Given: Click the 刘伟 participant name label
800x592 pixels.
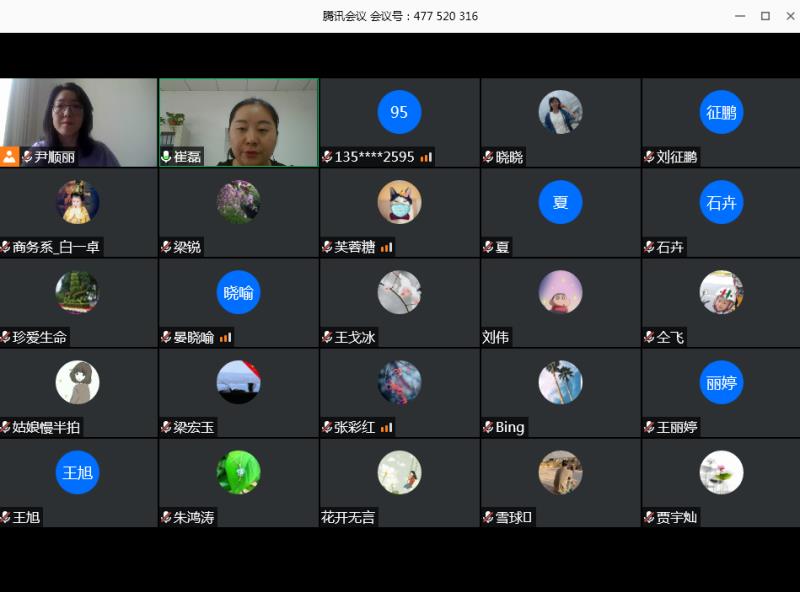Looking at the screenshot, I should (495, 337).
